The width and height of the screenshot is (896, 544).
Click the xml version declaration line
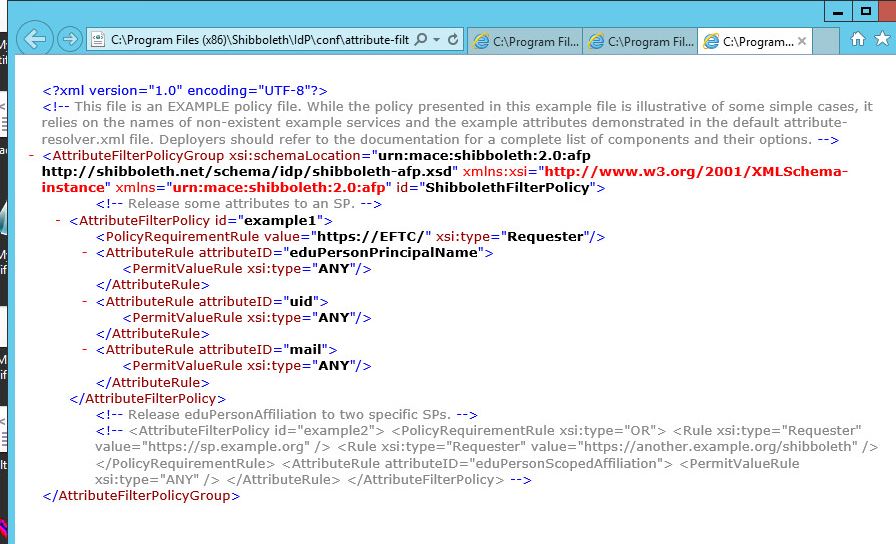[185, 90]
